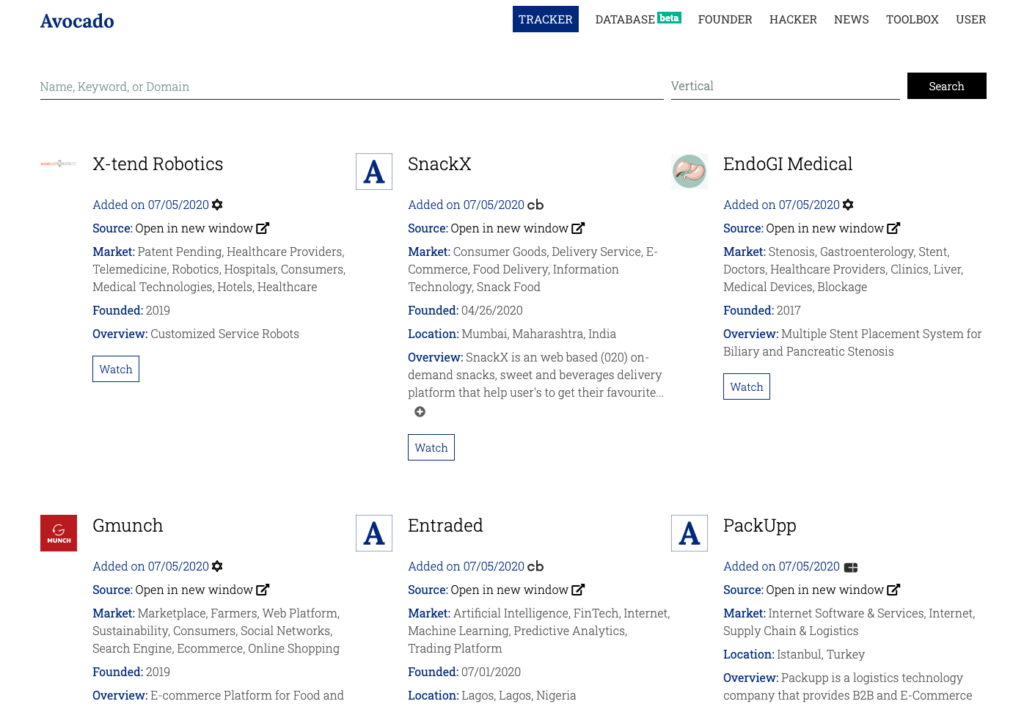Open SnackX title
The image size is (1024, 704).
pyautogui.click(x=439, y=164)
